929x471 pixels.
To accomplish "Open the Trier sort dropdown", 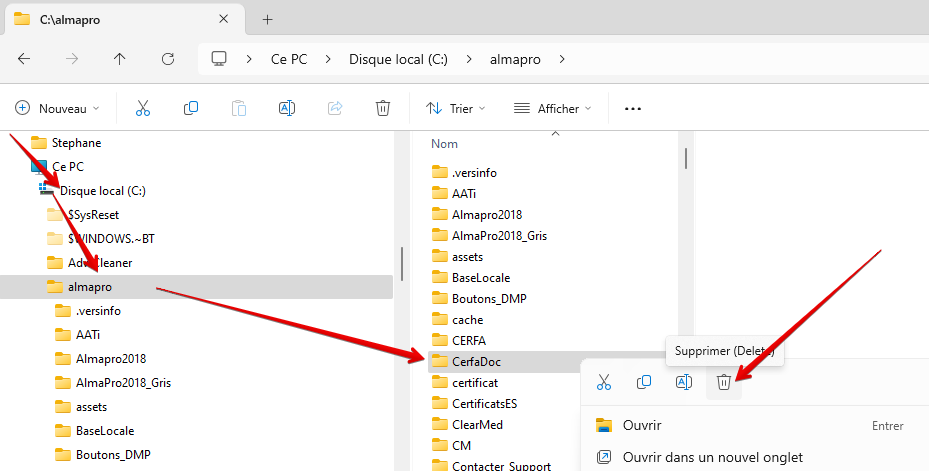I will [x=456, y=108].
